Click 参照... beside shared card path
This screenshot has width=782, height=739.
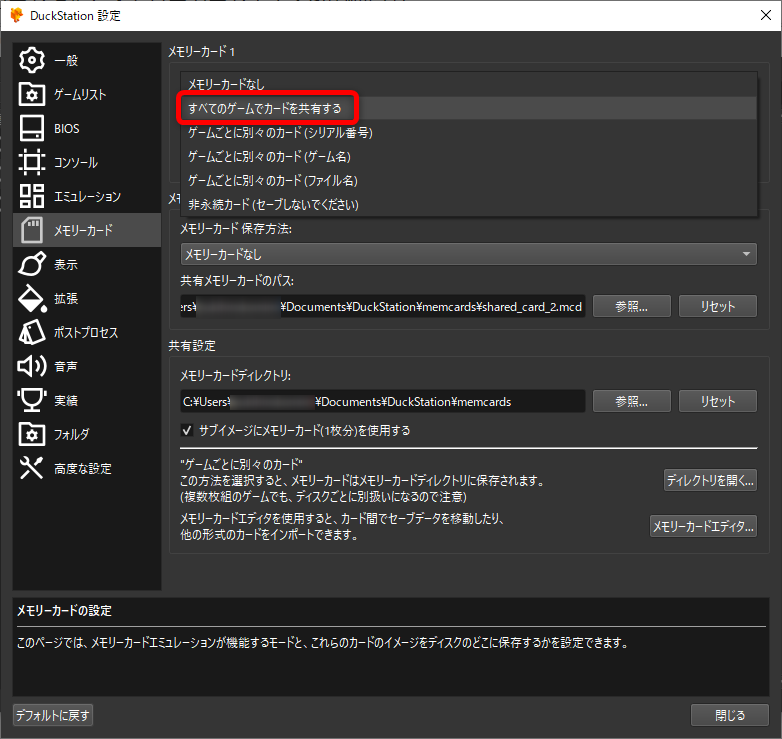pyautogui.click(x=631, y=306)
